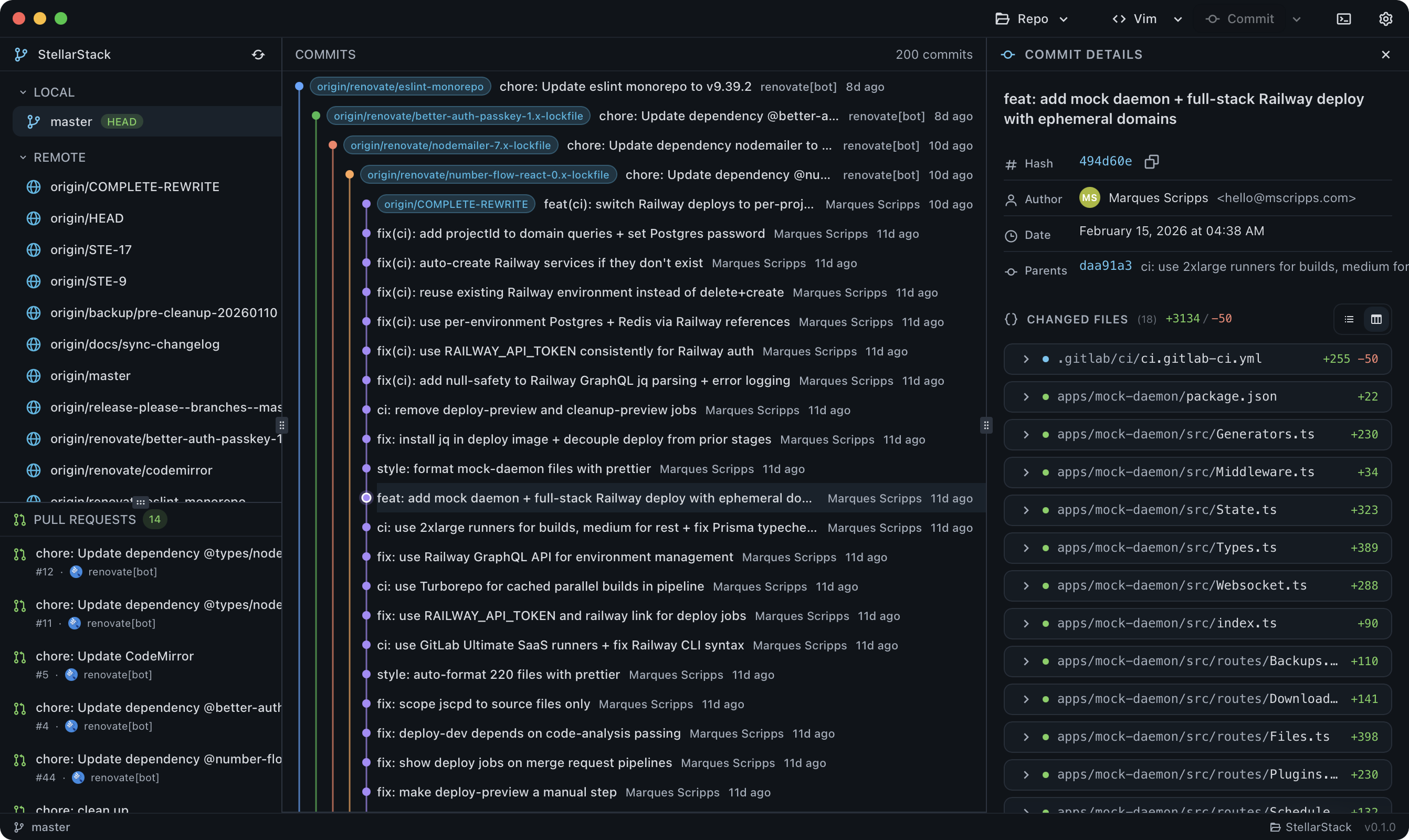Copy the commit hash 494d60e
The image size is (1409, 840).
coord(1151,162)
